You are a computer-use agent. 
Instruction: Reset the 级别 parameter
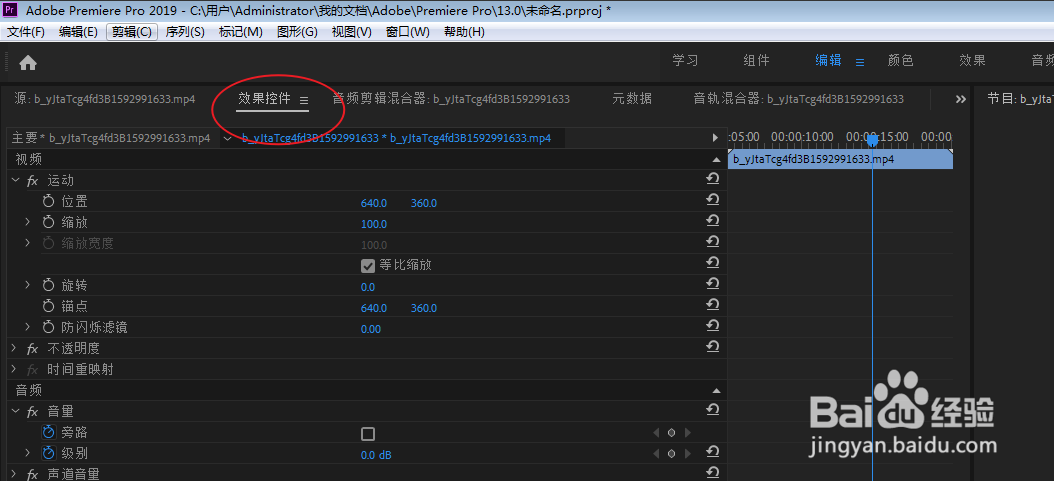[713, 451]
